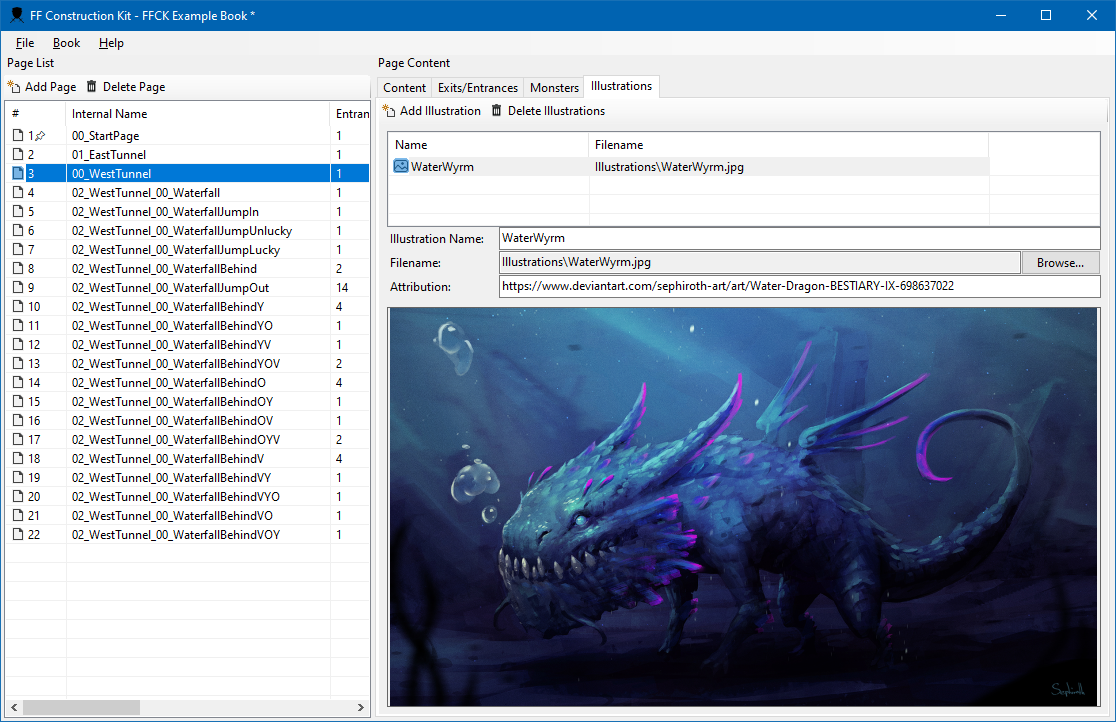This screenshot has height=722, width=1116.
Task: Click the page list horizontal scrollbar thumb
Action: tap(82, 707)
